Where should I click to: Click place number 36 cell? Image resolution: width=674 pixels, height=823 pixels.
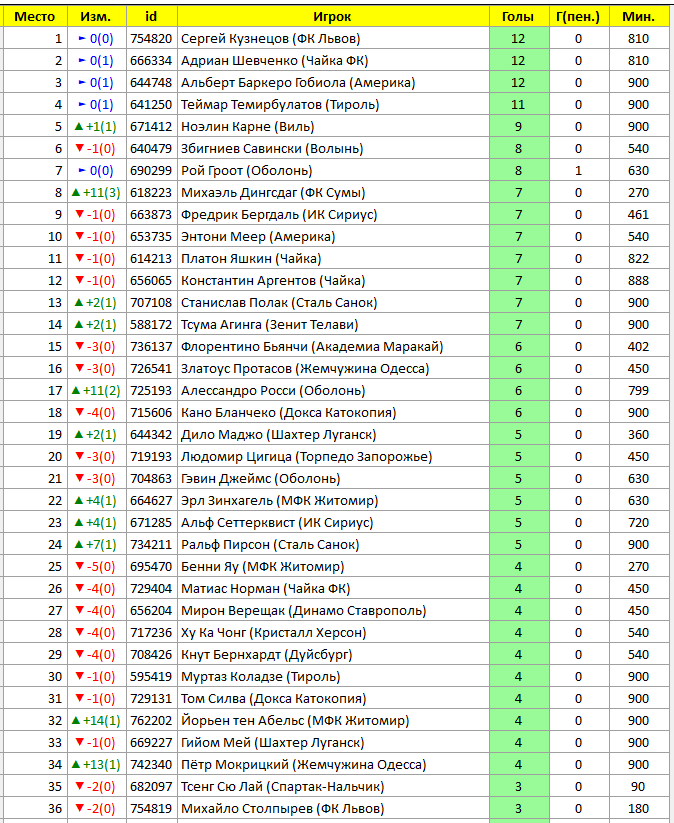point(35,809)
